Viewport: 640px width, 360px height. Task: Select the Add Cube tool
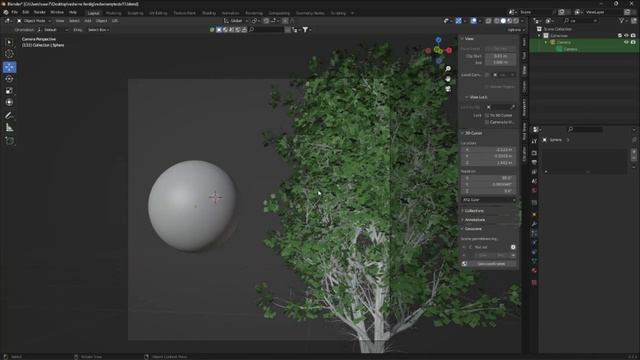click(x=9, y=141)
